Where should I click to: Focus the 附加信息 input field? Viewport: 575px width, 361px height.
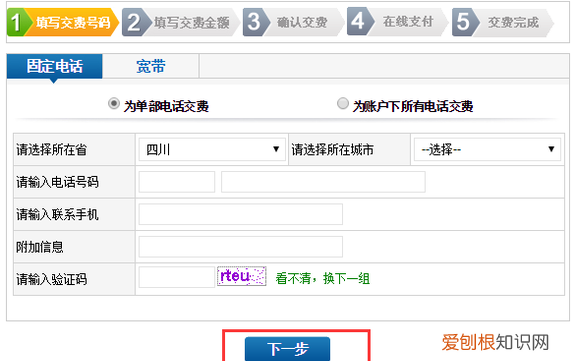(x=241, y=247)
